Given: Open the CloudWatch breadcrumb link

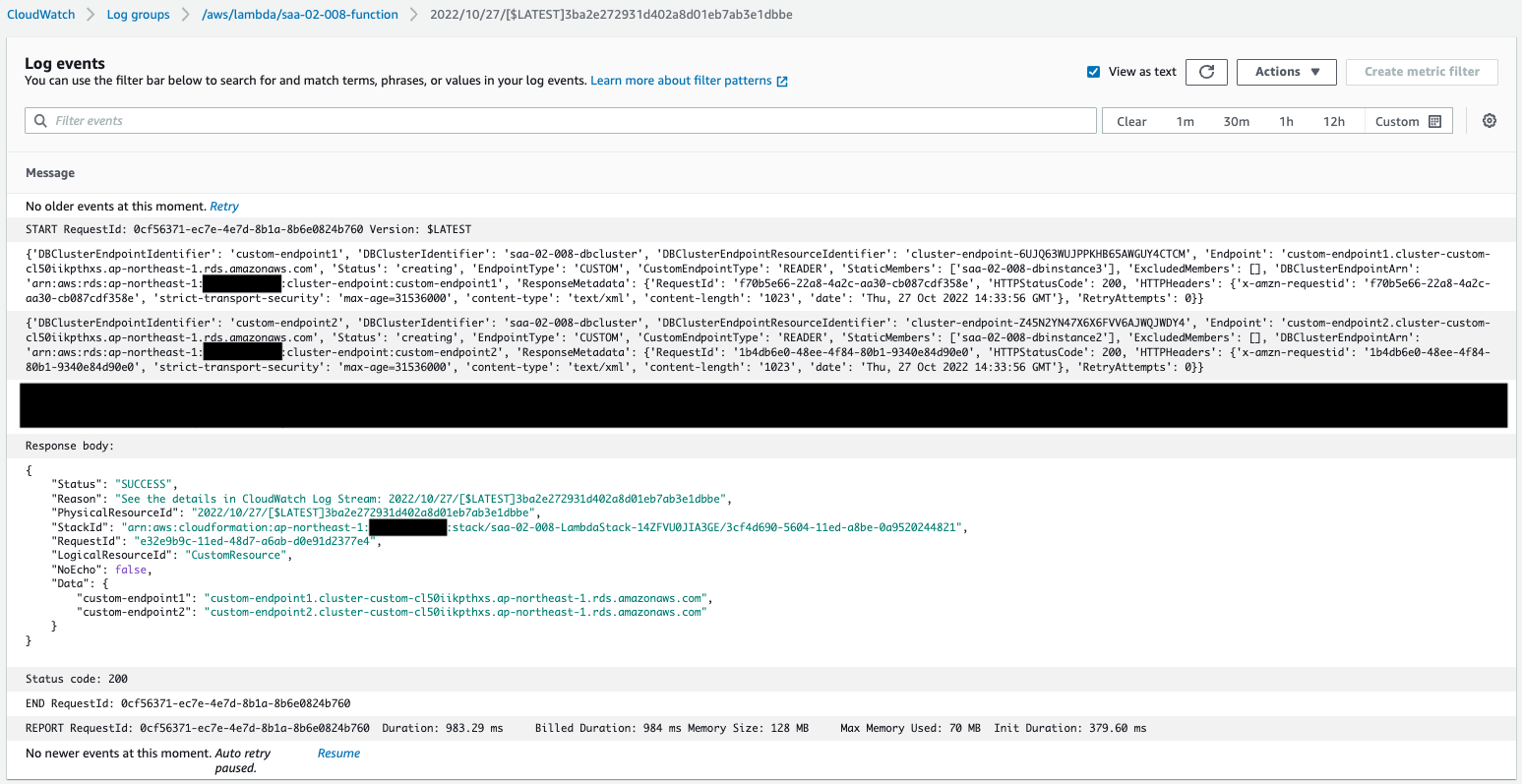Looking at the screenshot, I should coord(40,14).
